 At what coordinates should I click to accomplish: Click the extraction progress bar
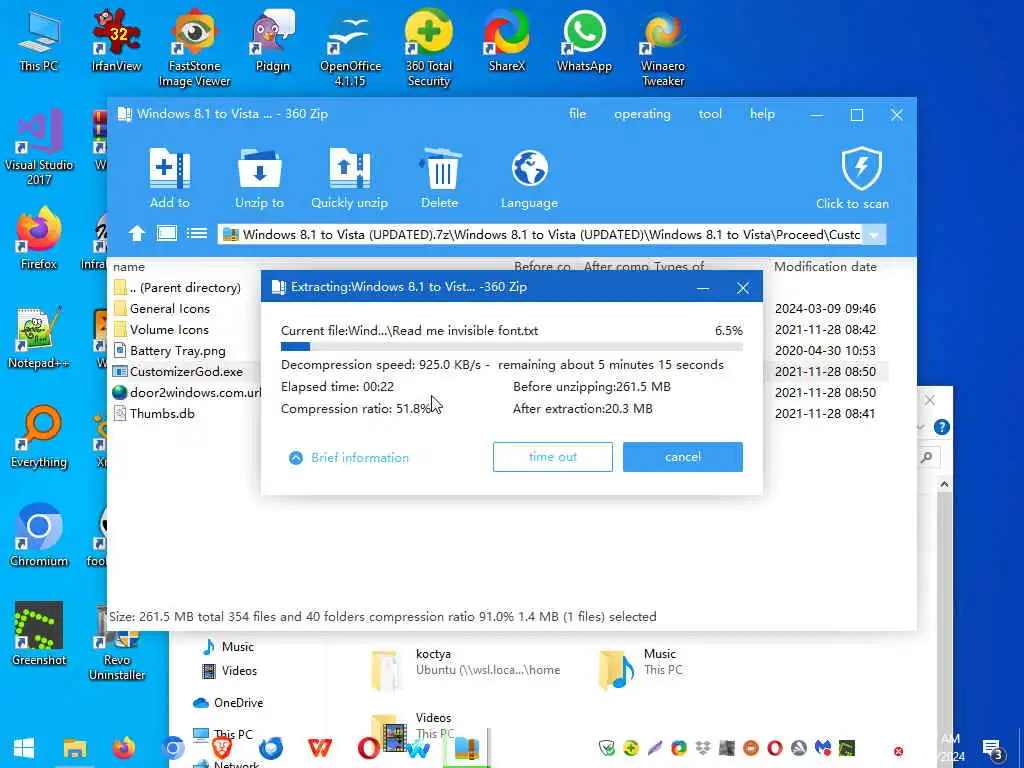click(511, 347)
